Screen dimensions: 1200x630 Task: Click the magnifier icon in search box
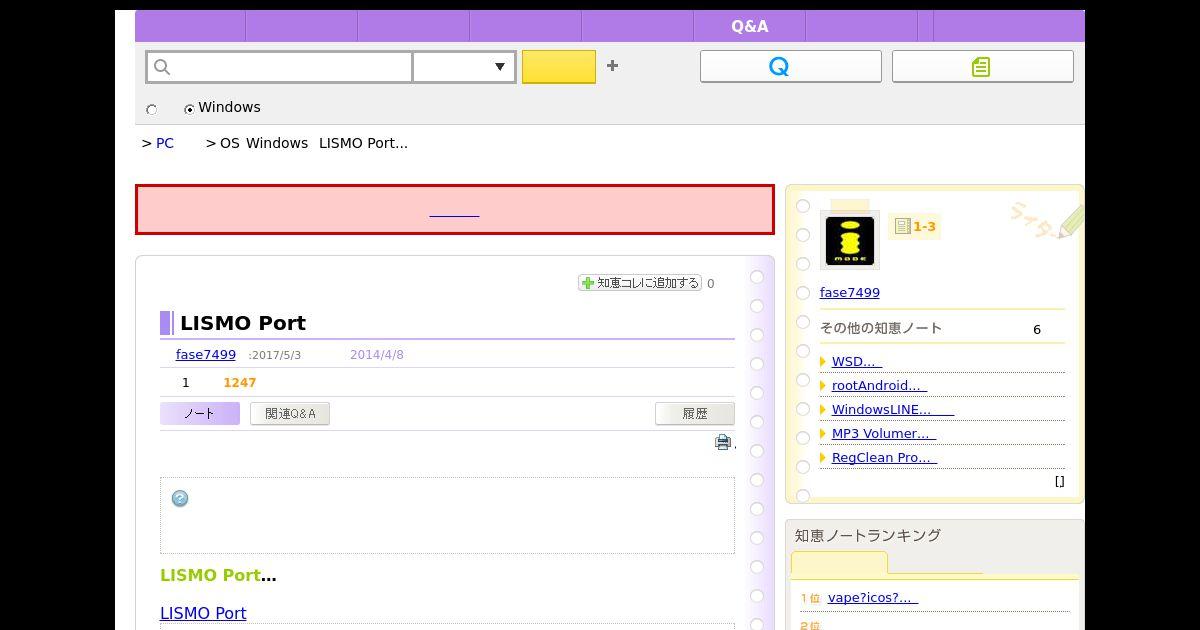pos(162,67)
